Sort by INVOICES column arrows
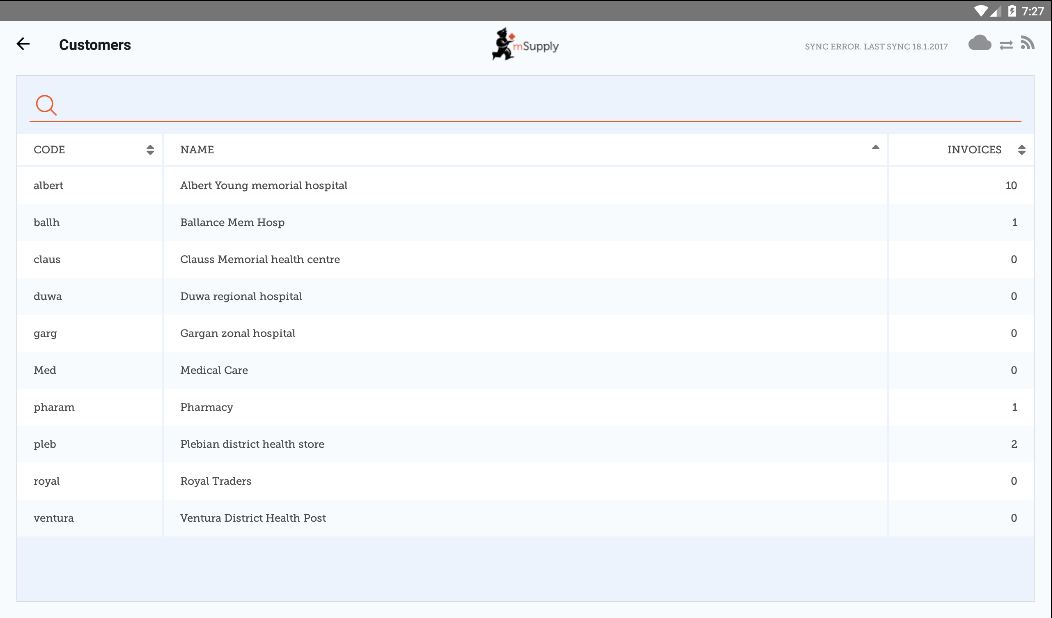 1021,150
